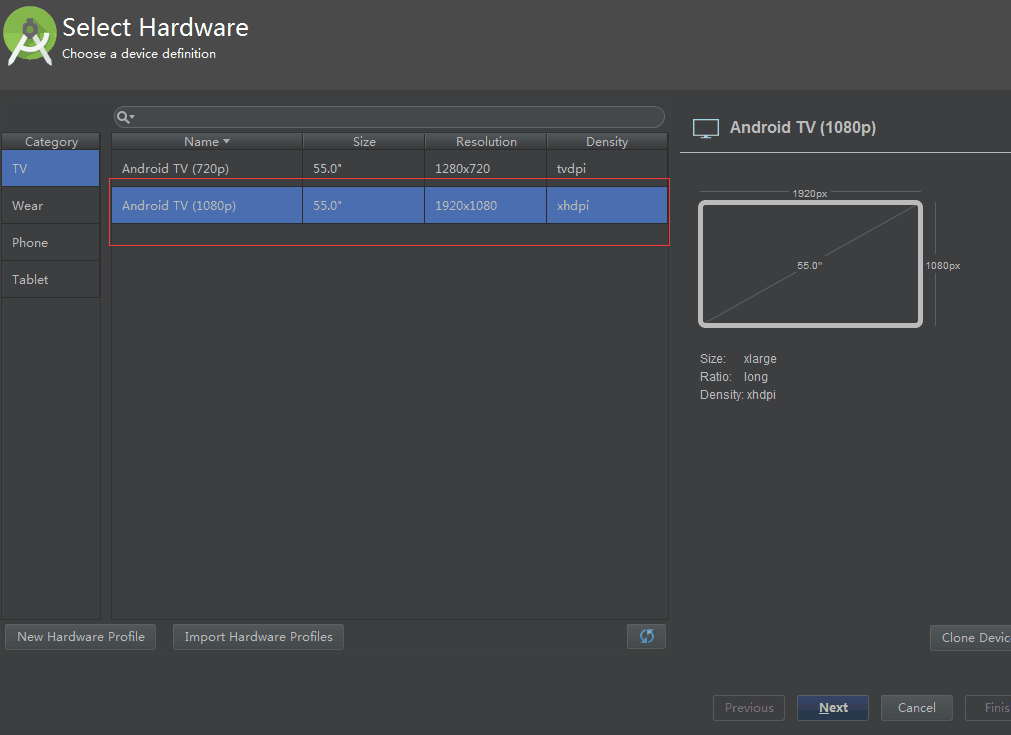1011x735 pixels.
Task: Click the TV monitor icon in preview header
Action: pyautogui.click(x=706, y=128)
